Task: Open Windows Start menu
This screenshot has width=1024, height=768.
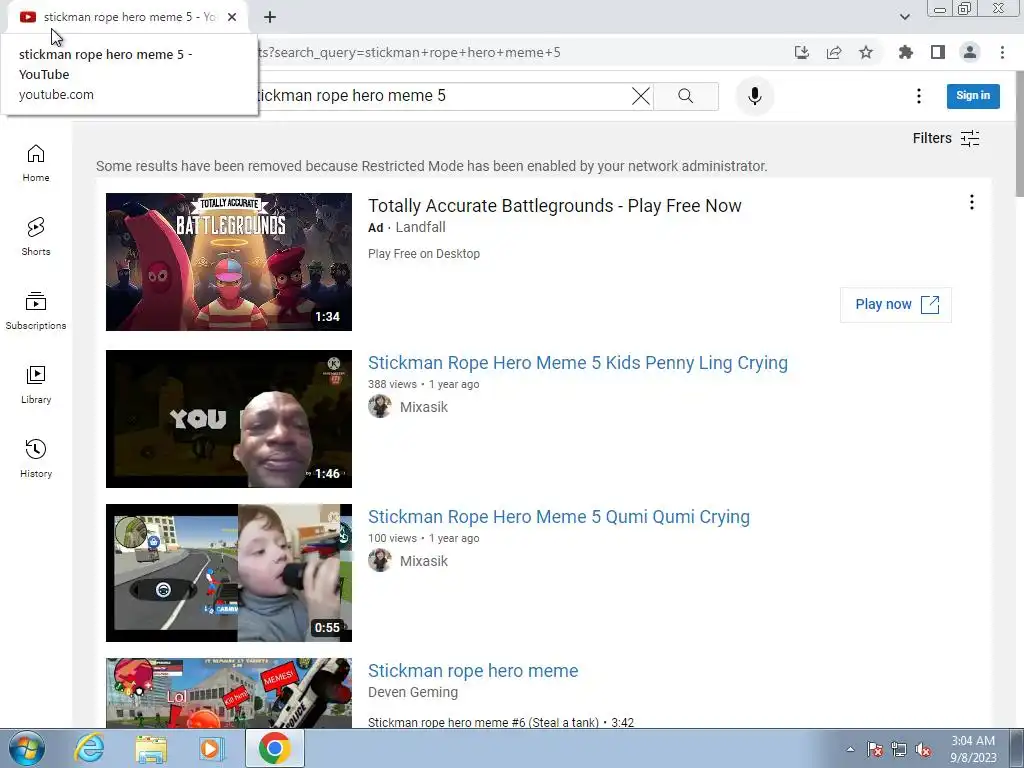Action: pos(27,748)
